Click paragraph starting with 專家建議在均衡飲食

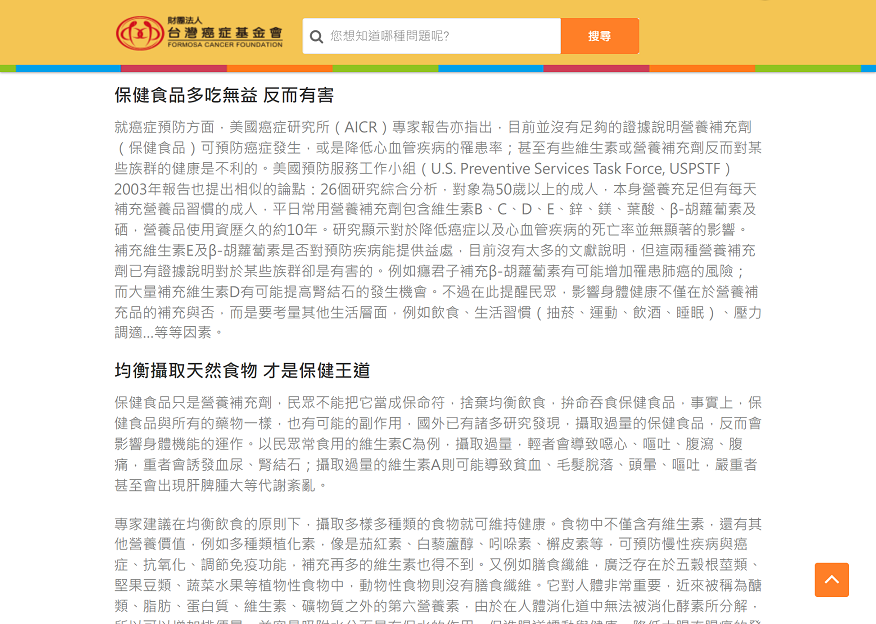click(437, 565)
